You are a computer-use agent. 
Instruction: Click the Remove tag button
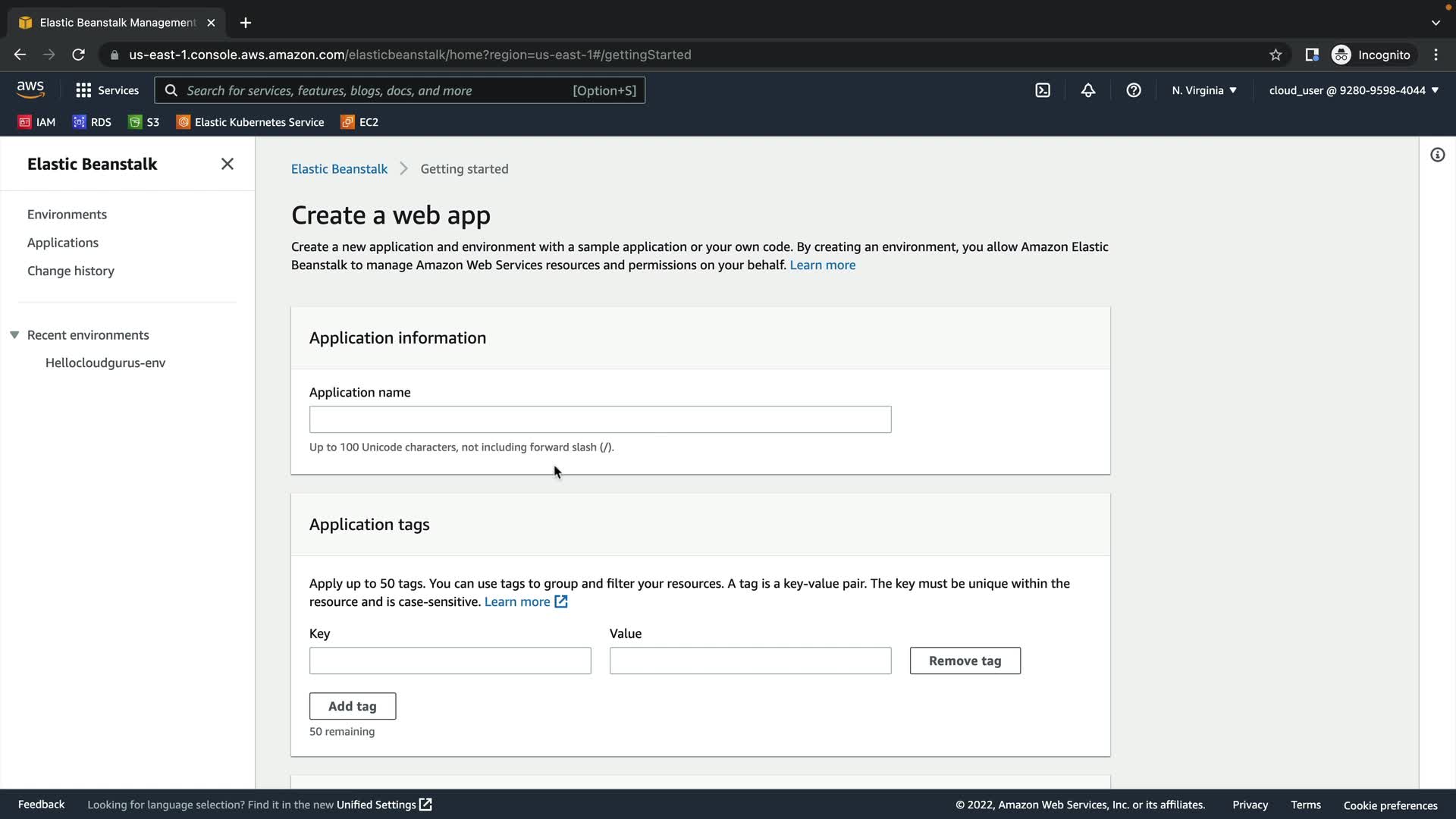point(965,661)
